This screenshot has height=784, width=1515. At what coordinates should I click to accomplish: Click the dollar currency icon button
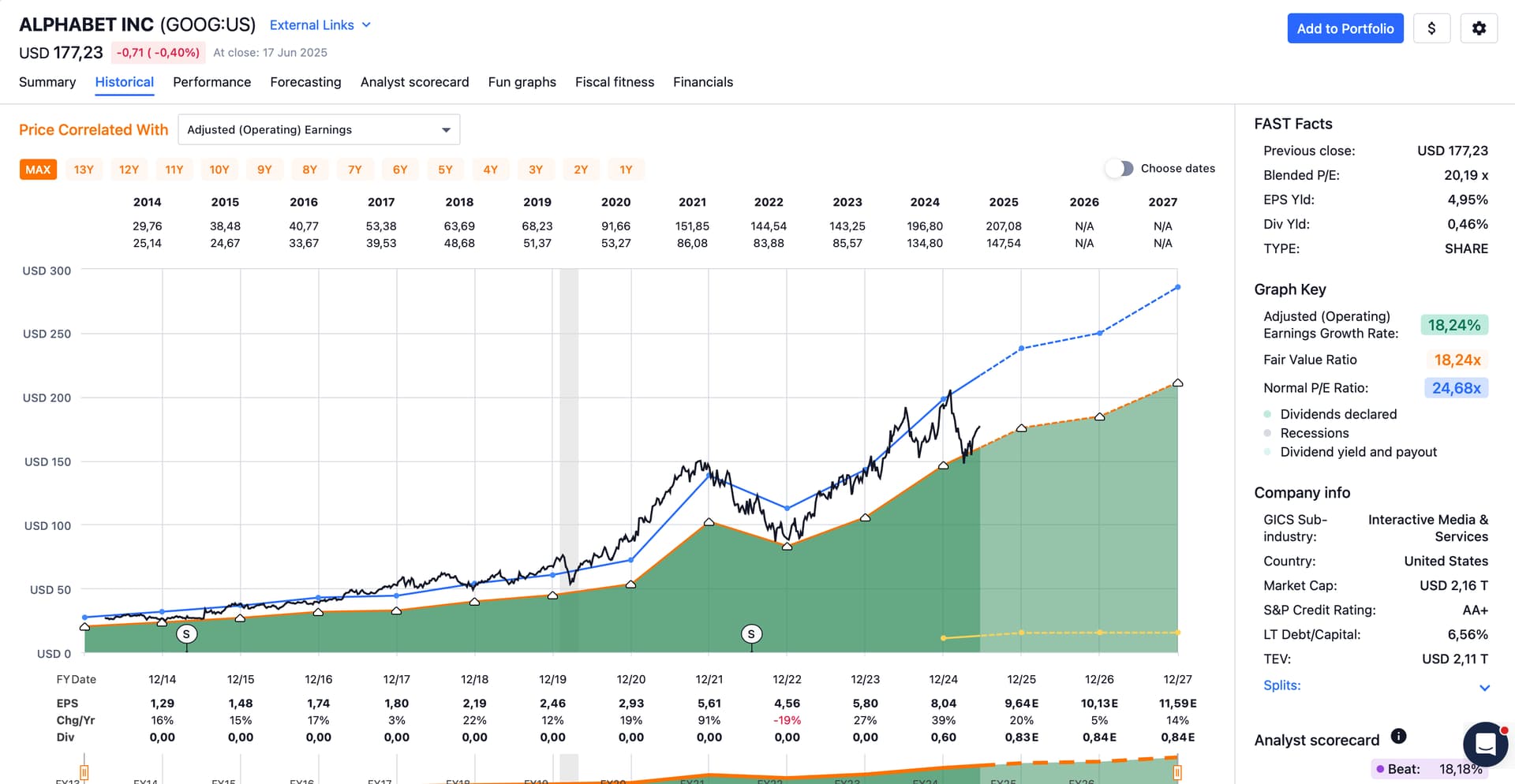(1431, 28)
